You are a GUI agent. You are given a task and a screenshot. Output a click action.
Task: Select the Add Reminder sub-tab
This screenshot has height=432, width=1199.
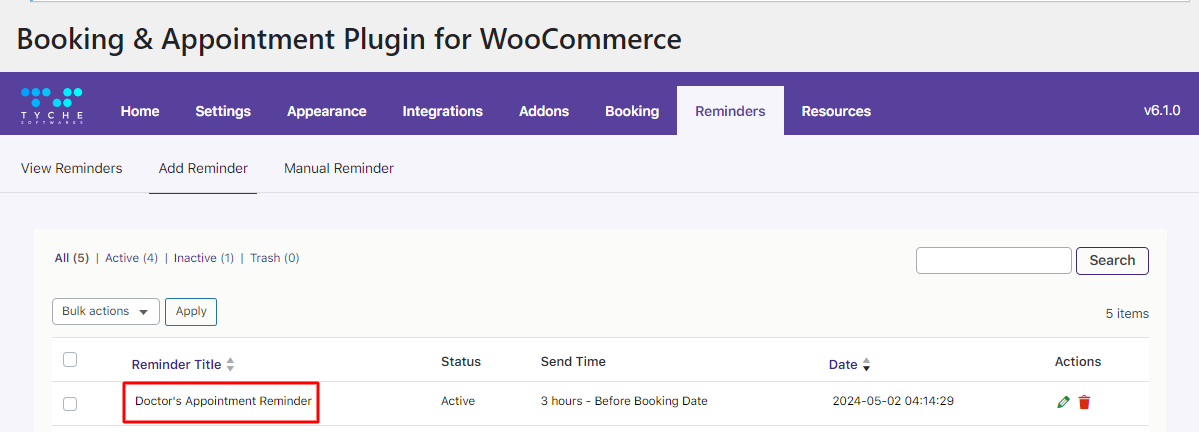[x=203, y=168]
